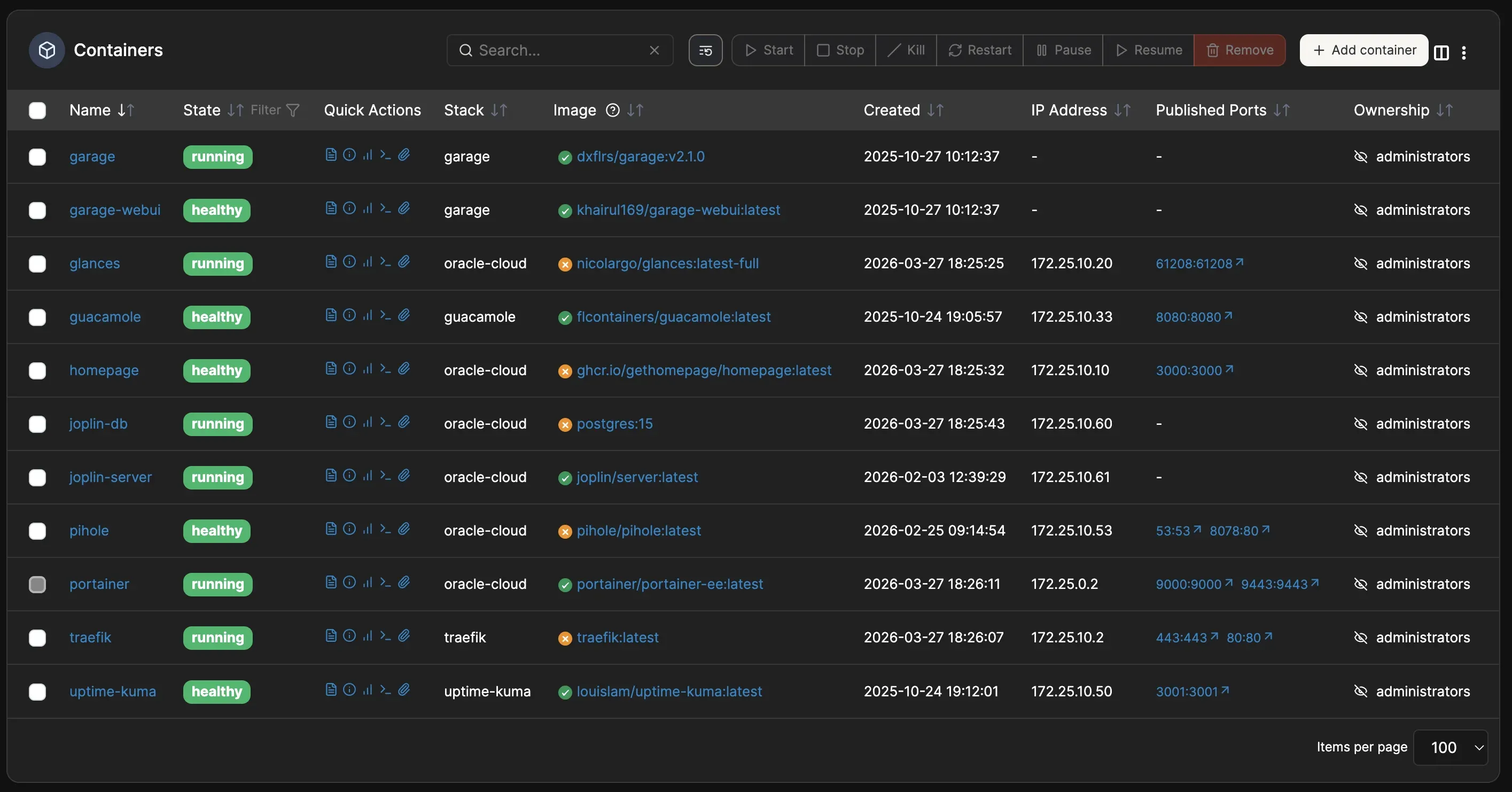Screen dimensions: 1512x792
Task: Open stats icon for pihole container
Action: click(x=368, y=529)
